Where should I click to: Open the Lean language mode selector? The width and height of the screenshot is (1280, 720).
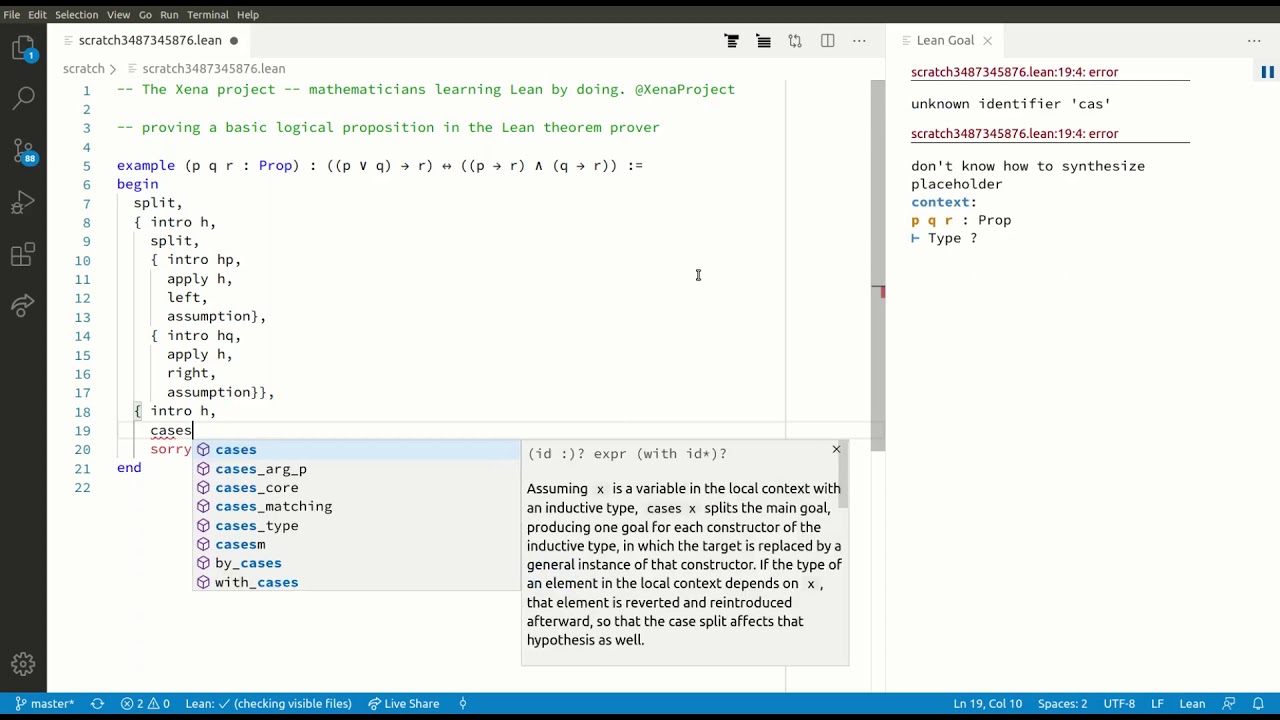click(x=1192, y=704)
